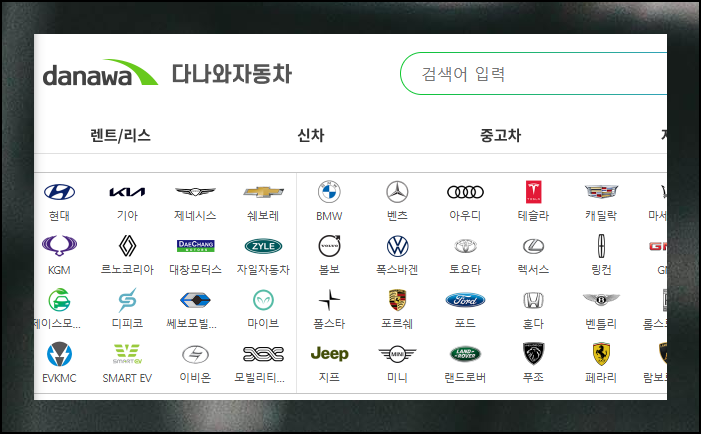Select the Audi (아우디) rings logo
701x434 pixels.
(465, 192)
